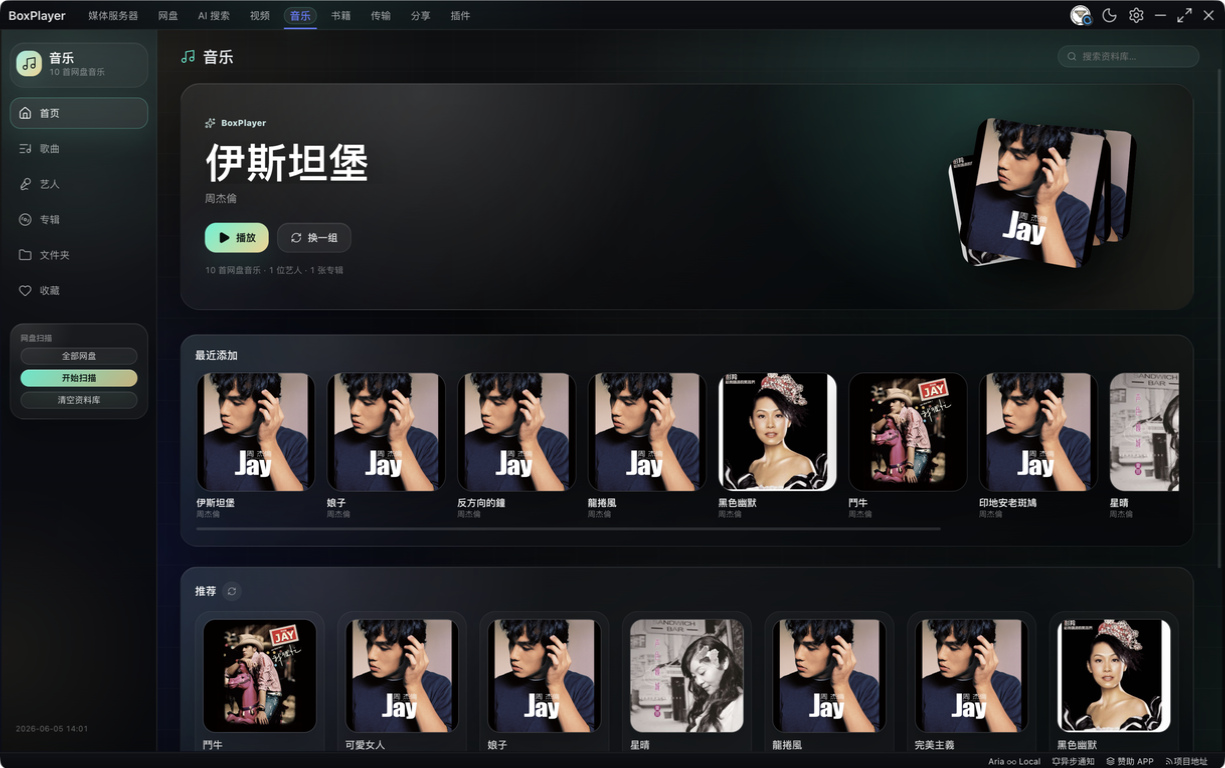Click the 音乐 library card at sidebar top
1225x768 pixels.
click(x=79, y=65)
